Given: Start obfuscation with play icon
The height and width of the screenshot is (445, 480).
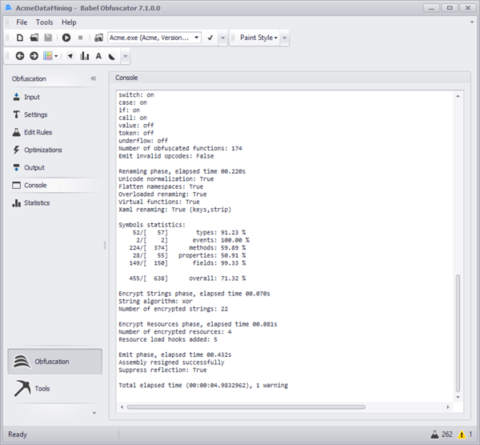Looking at the screenshot, I should [x=66, y=38].
